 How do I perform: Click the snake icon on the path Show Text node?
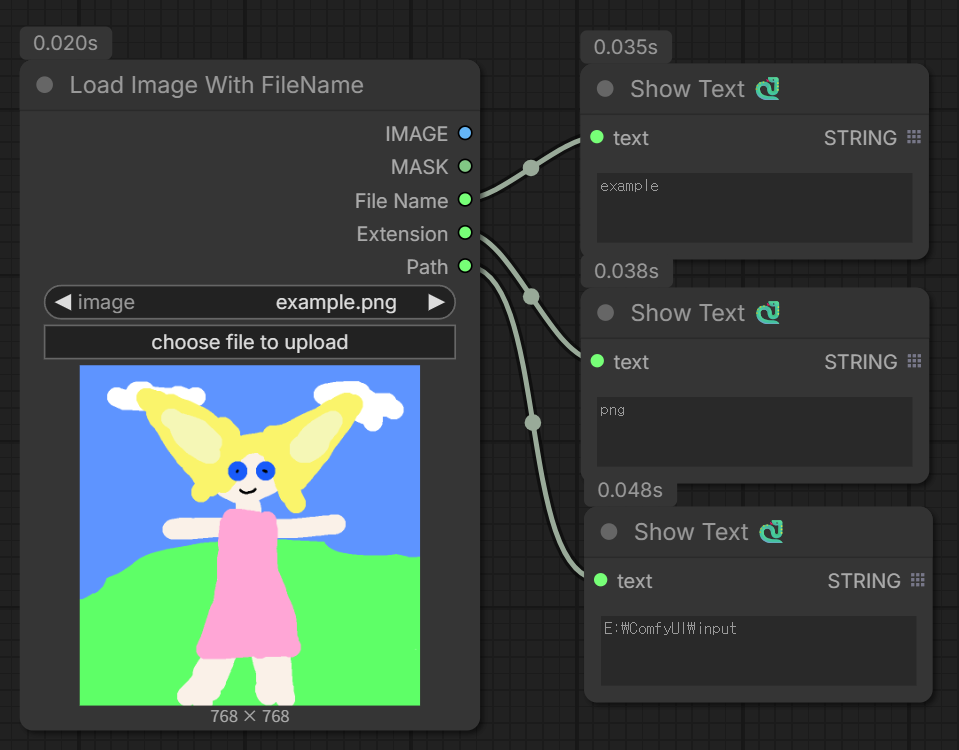coord(771,532)
